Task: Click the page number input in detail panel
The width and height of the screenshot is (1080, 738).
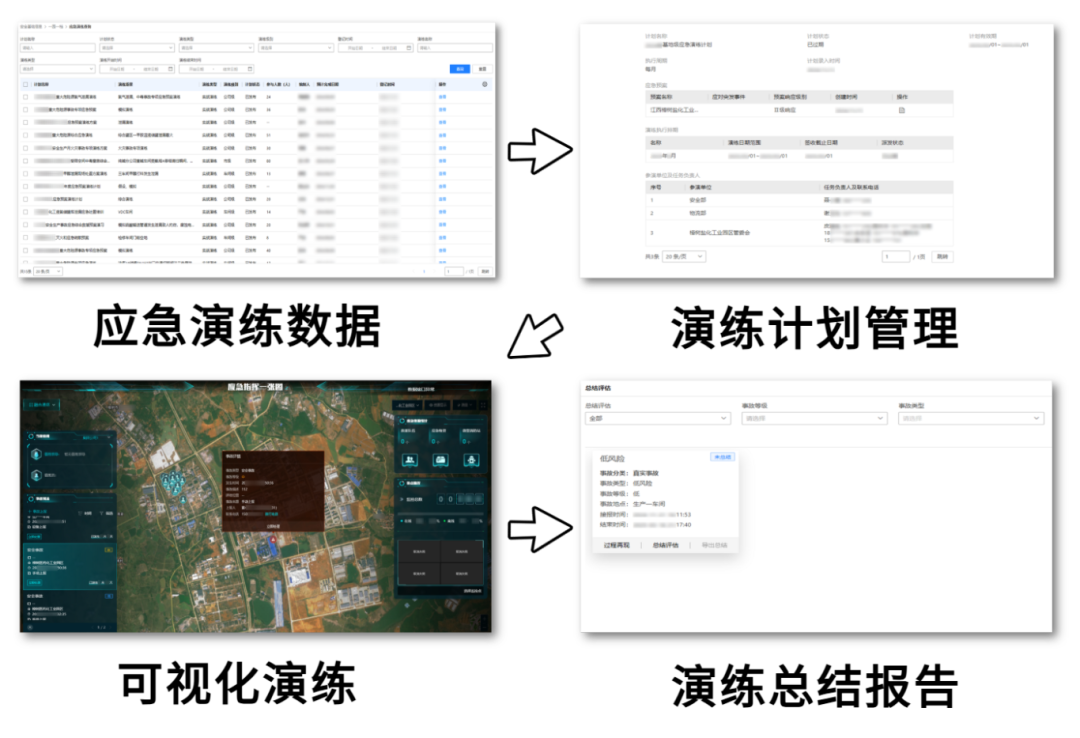Action: tap(895, 257)
